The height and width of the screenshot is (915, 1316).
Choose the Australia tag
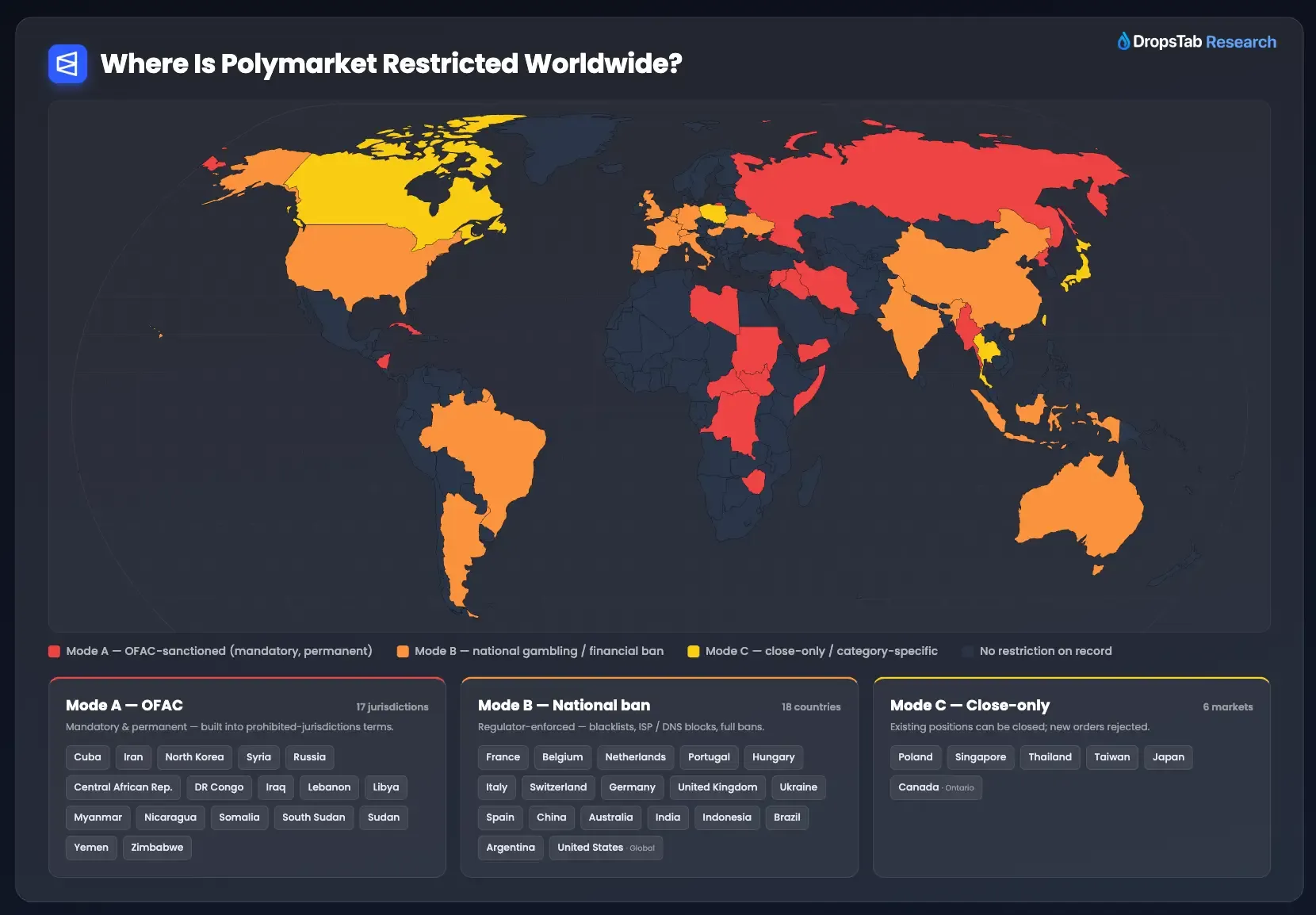[x=610, y=817]
